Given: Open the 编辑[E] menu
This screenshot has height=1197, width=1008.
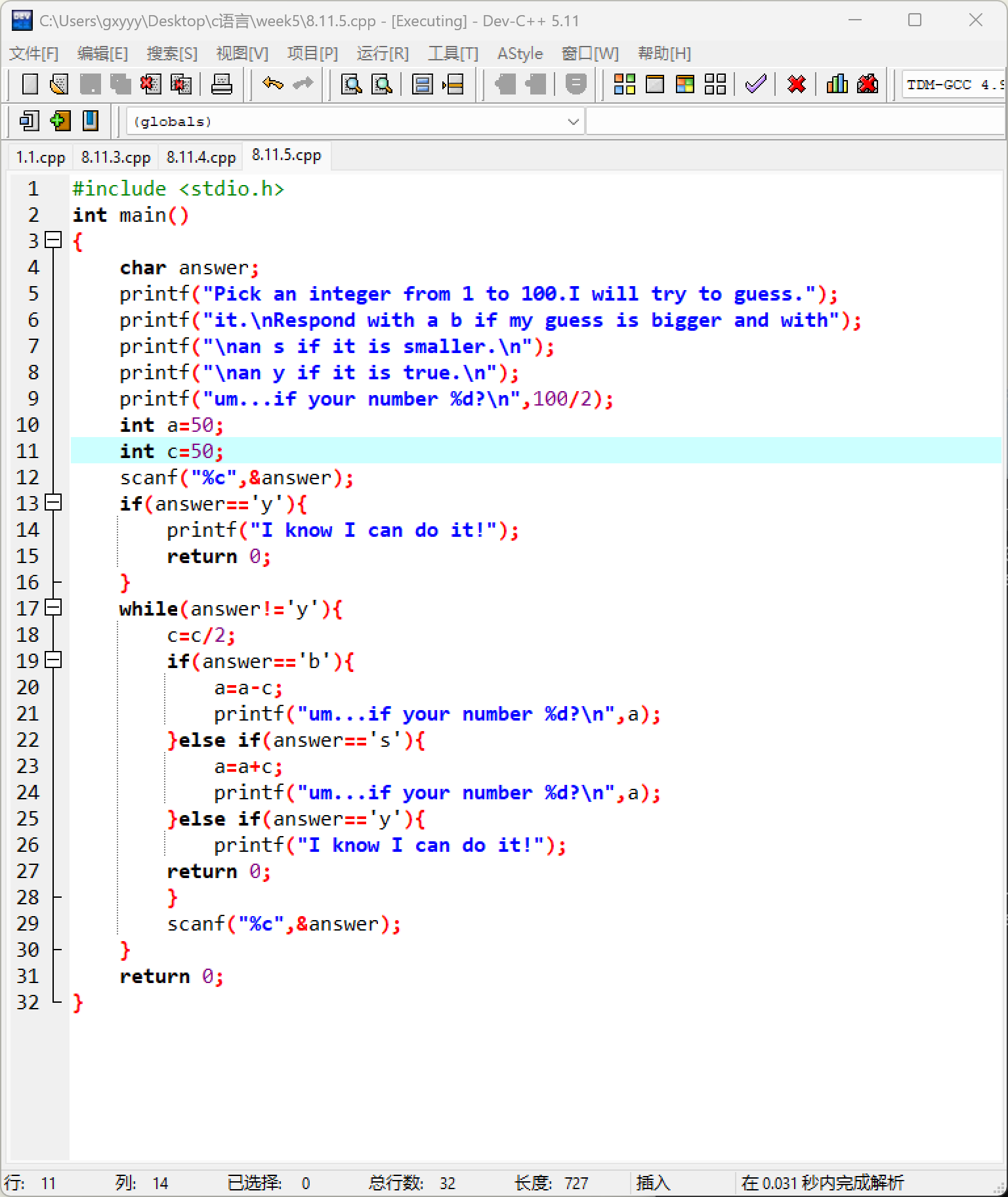Looking at the screenshot, I should point(102,53).
